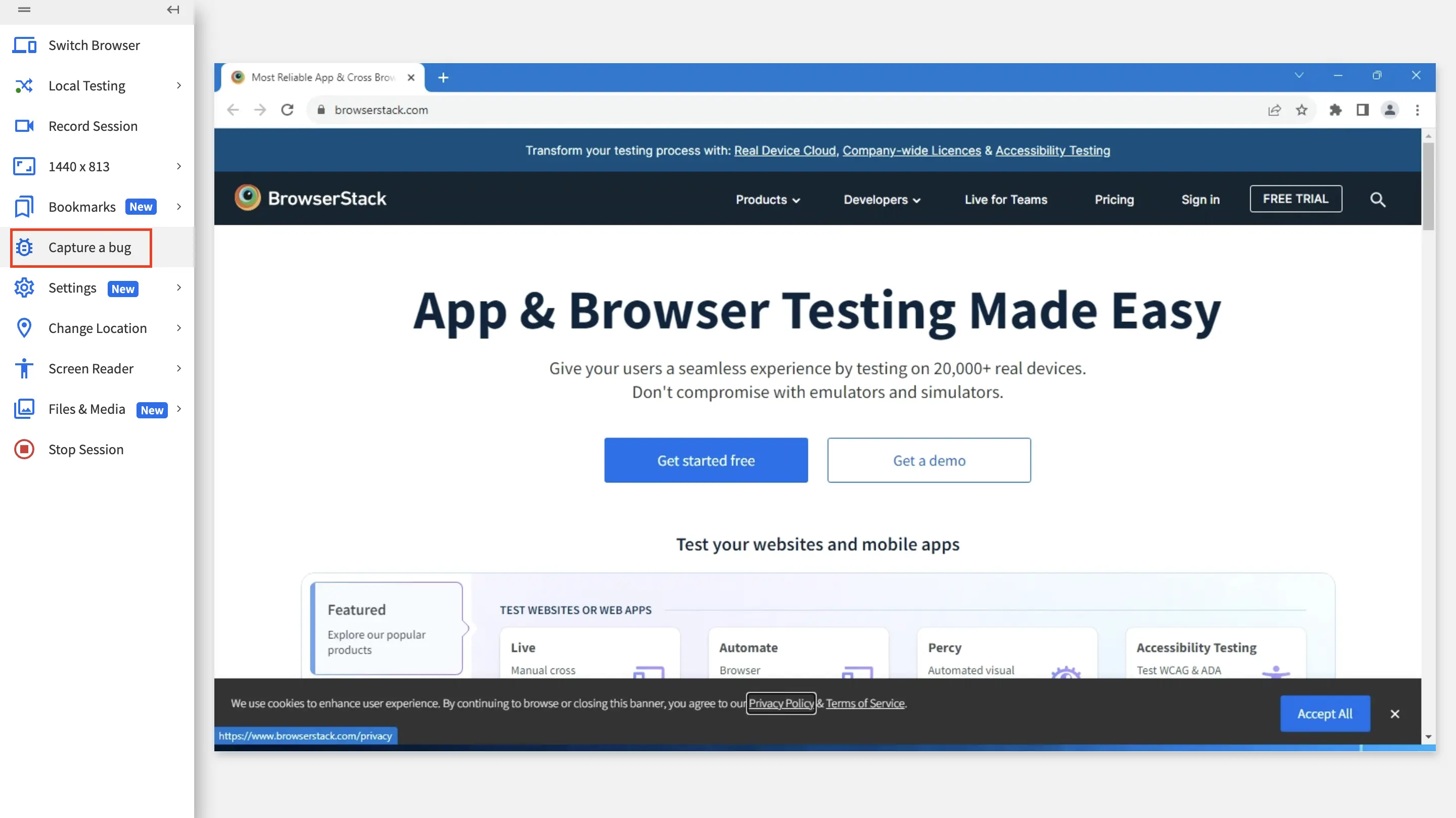
Task: Click the Switch Browser icon
Action: pos(24,45)
